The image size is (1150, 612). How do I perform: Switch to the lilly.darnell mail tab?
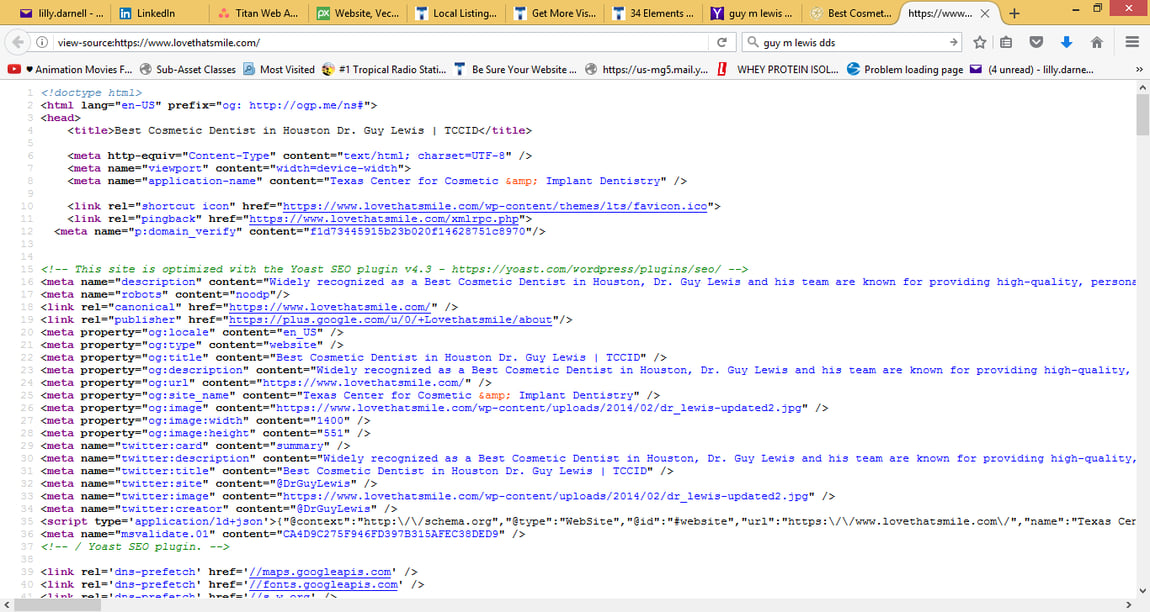61,13
